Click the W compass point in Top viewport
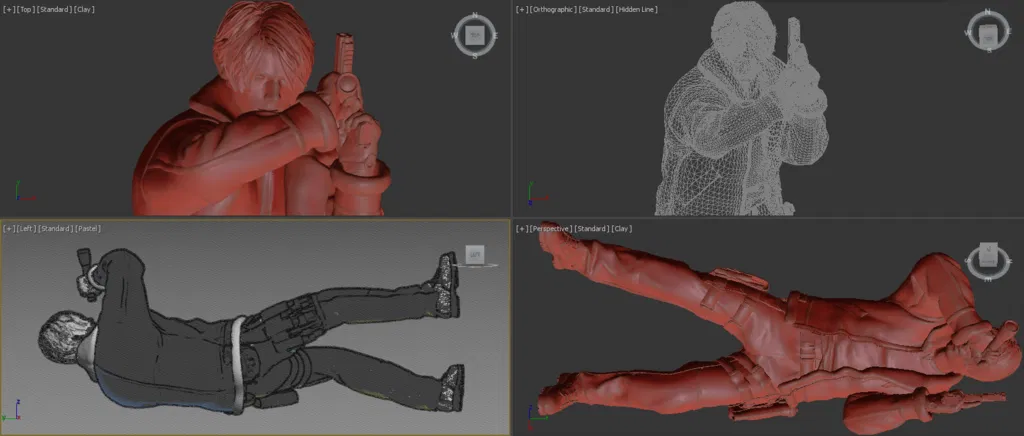Image resolution: width=1024 pixels, height=436 pixels. (x=455, y=35)
